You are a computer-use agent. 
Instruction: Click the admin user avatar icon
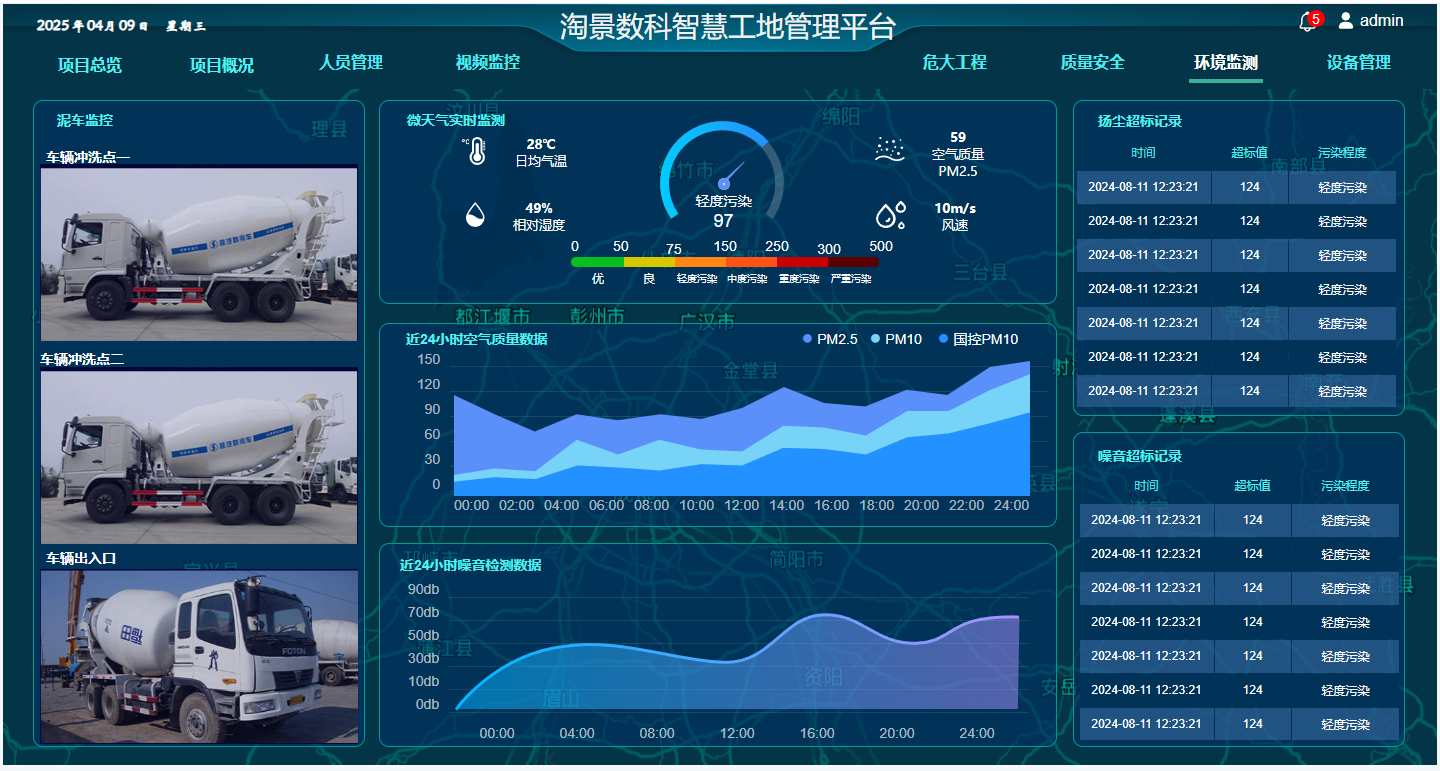1345,20
